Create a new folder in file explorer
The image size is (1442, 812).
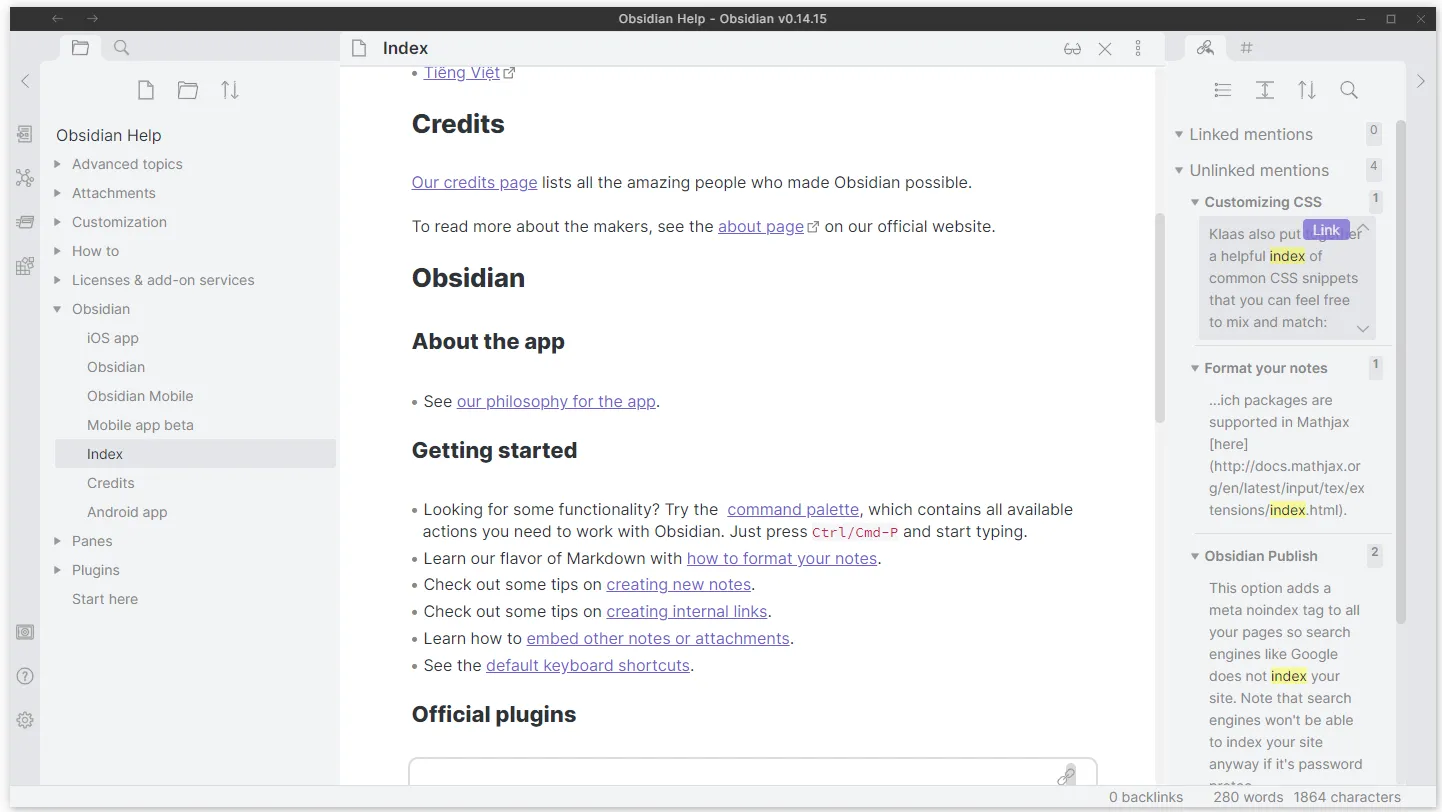pyautogui.click(x=188, y=90)
